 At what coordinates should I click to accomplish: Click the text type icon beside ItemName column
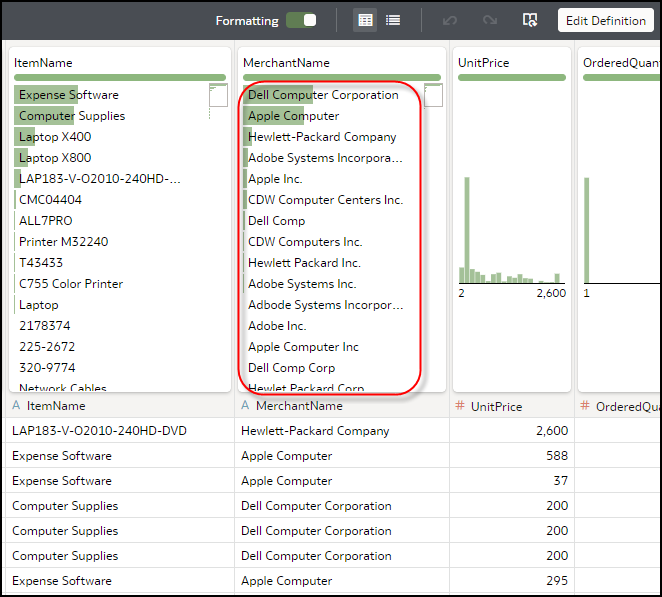click(x=17, y=406)
